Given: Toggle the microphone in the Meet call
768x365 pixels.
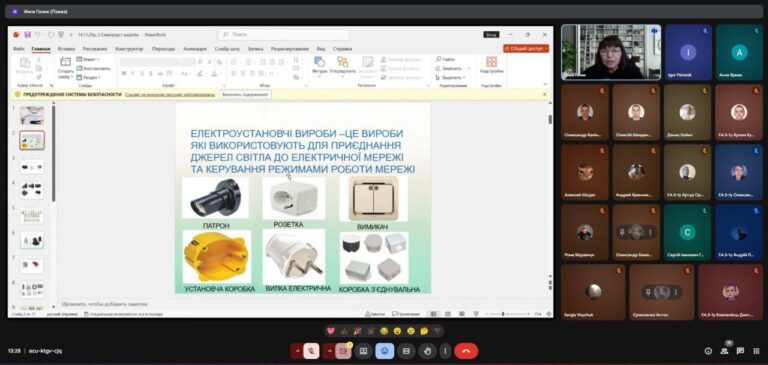Looking at the screenshot, I should [311, 351].
